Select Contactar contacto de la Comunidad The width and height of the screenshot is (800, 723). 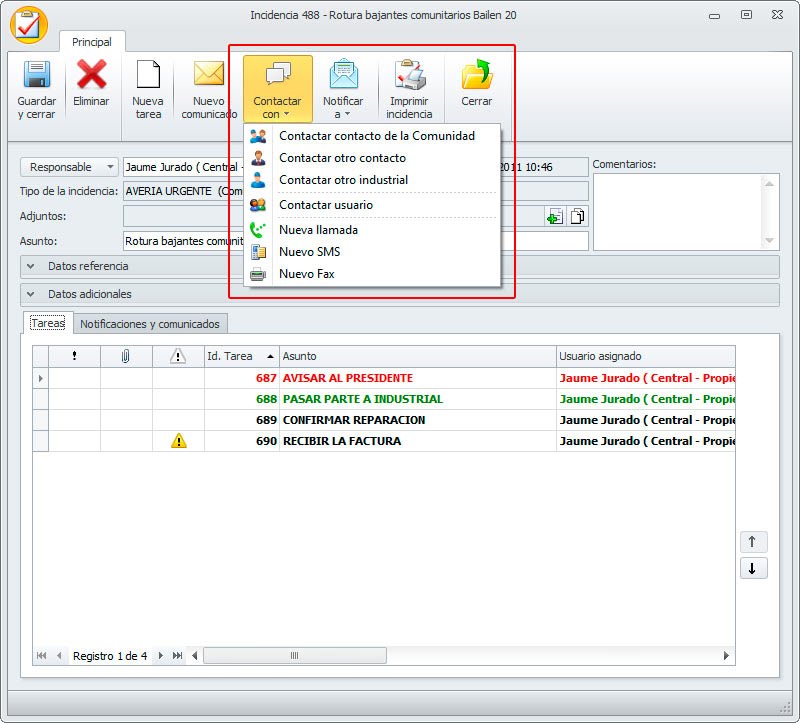pos(376,136)
